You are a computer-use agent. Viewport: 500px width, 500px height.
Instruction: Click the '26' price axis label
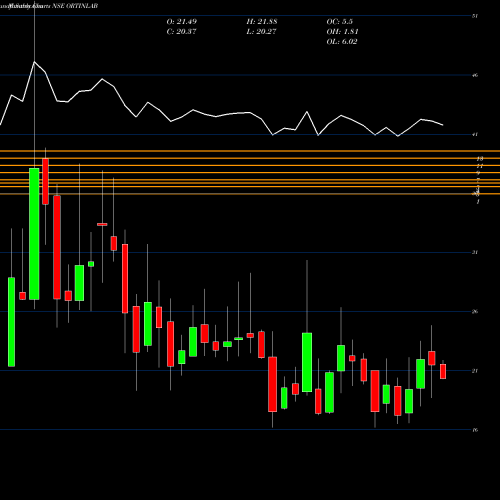pos(475,312)
